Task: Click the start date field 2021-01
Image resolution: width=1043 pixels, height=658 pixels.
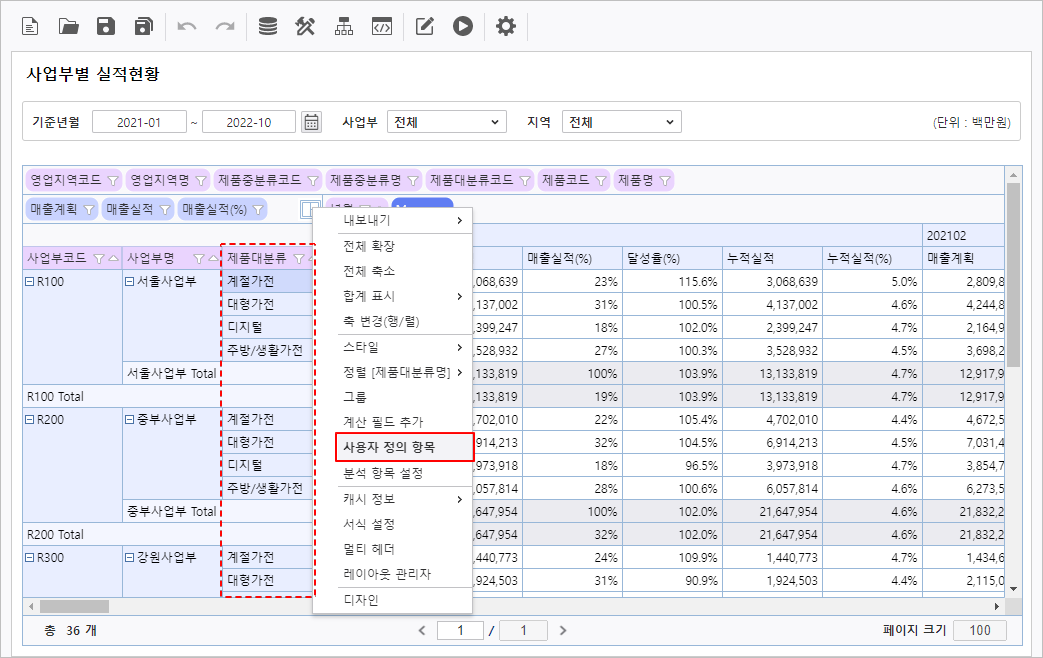Action: point(139,122)
